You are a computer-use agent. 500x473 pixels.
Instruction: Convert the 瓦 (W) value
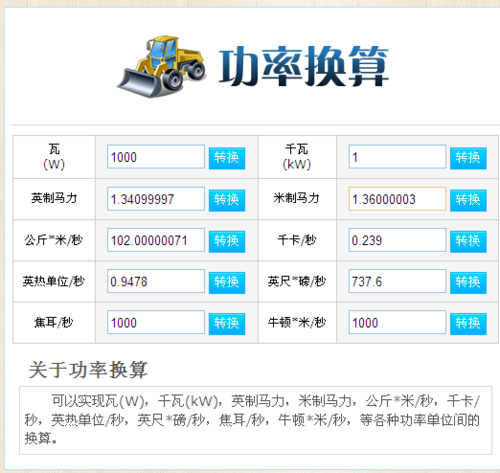click(x=227, y=158)
